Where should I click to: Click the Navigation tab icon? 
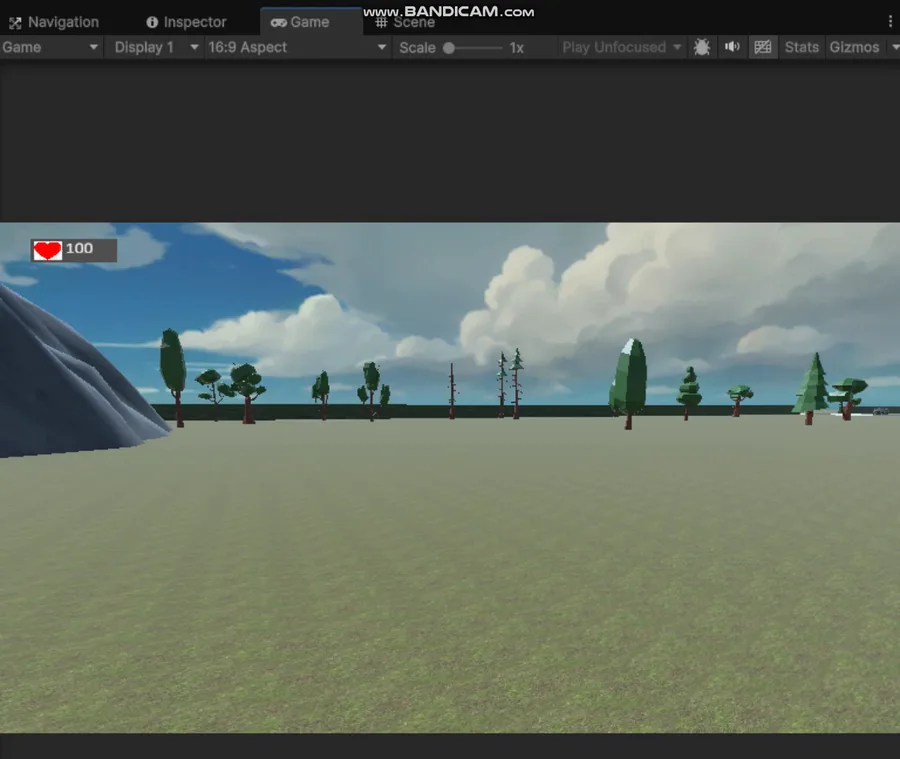(15, 23)
